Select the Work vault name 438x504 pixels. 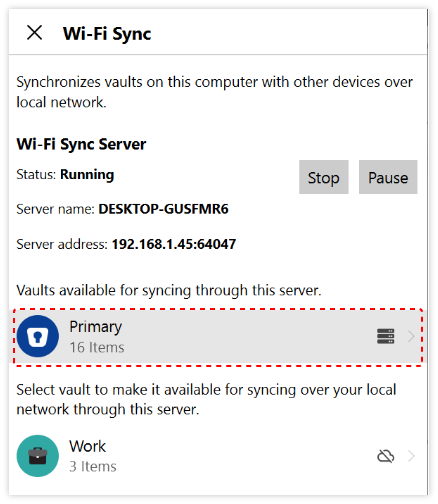[x=87, y=446]
